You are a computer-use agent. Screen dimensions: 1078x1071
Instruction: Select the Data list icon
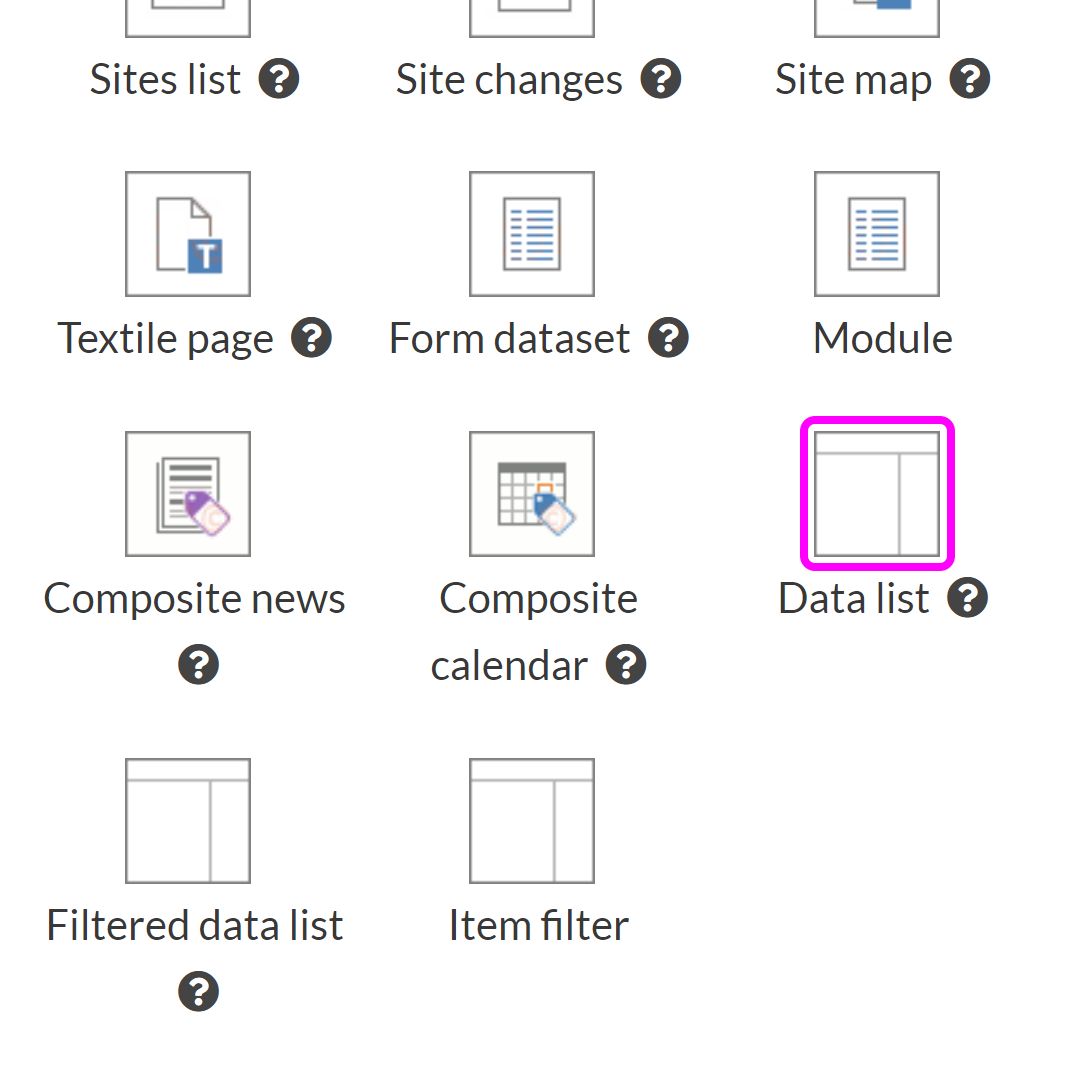coord(877,494)
